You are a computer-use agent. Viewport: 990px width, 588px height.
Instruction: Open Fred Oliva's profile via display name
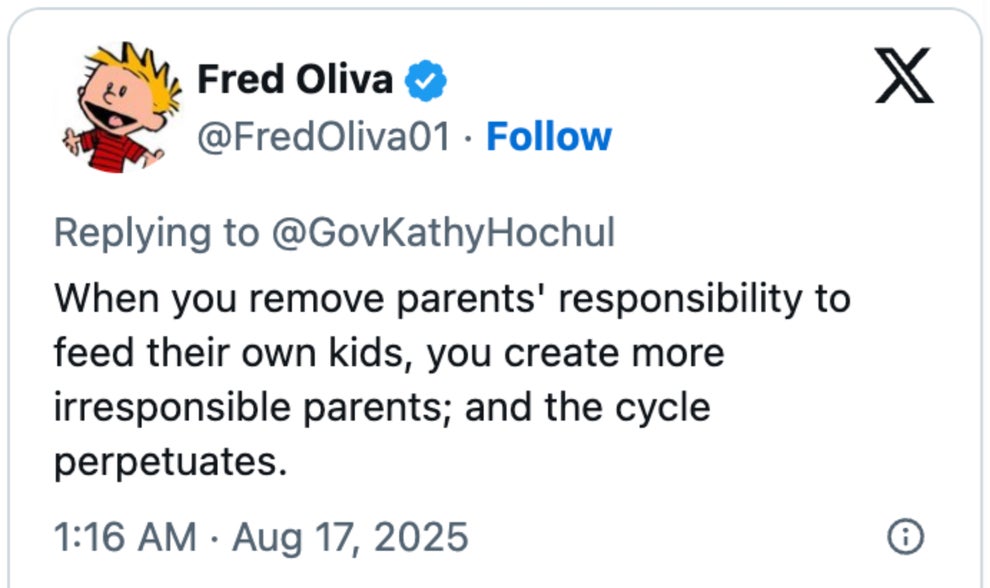(295, 80)
